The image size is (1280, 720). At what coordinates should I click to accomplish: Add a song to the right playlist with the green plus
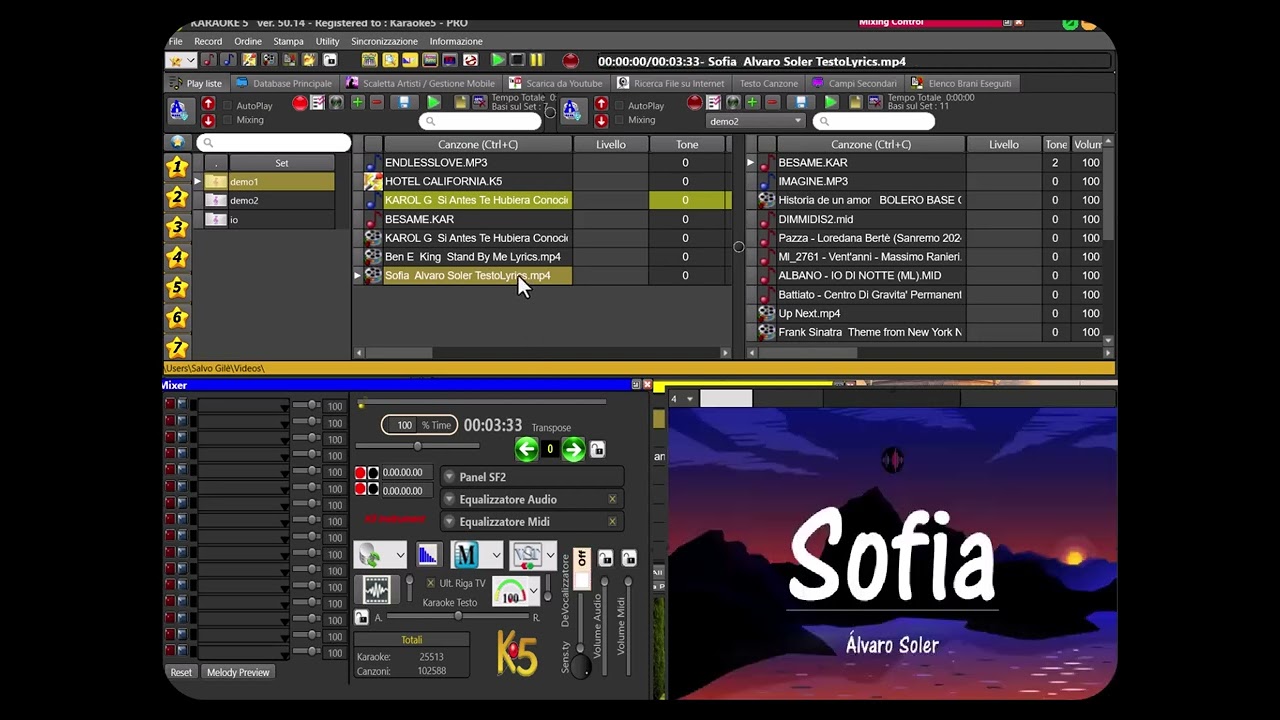click(752, 103)
